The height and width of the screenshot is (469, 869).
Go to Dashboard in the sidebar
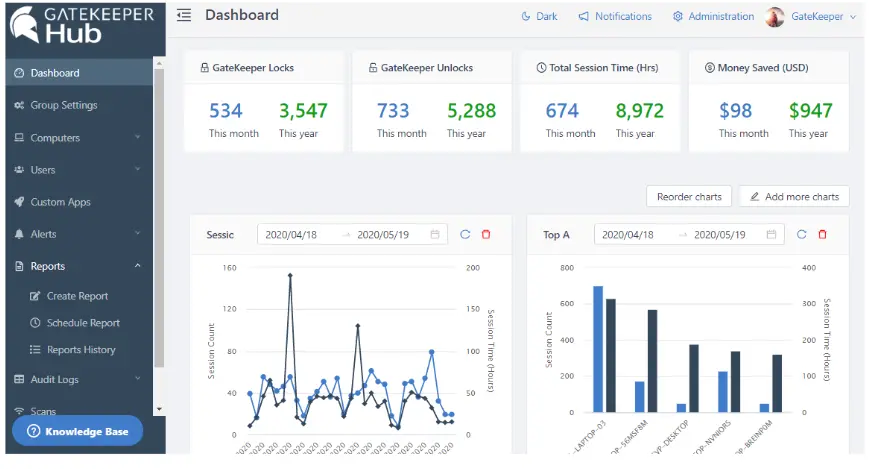click(x=79, y=73)
